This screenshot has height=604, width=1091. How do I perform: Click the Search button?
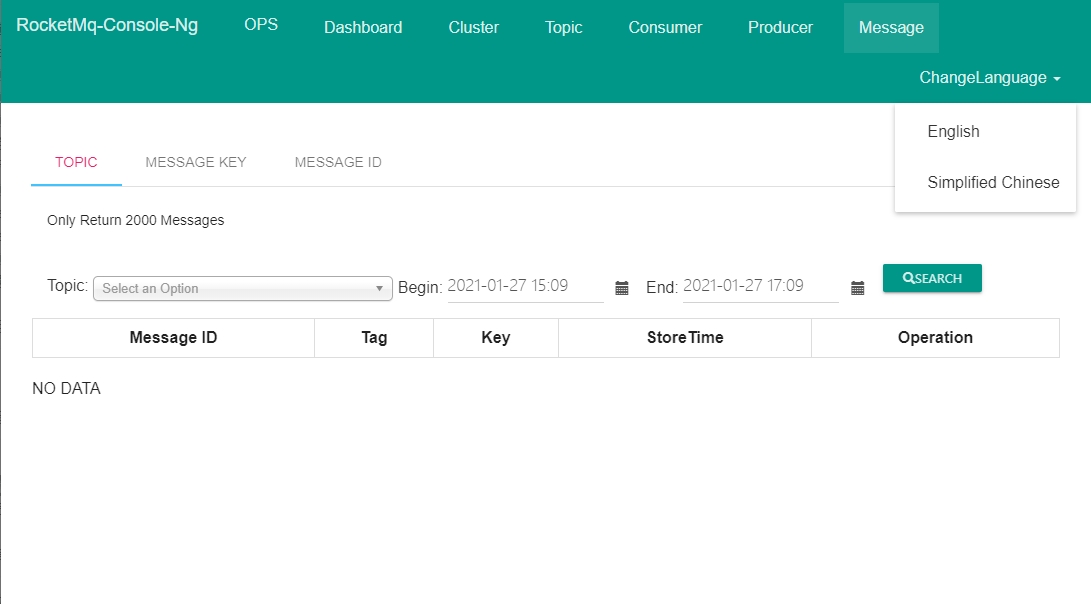pos(932,278)
